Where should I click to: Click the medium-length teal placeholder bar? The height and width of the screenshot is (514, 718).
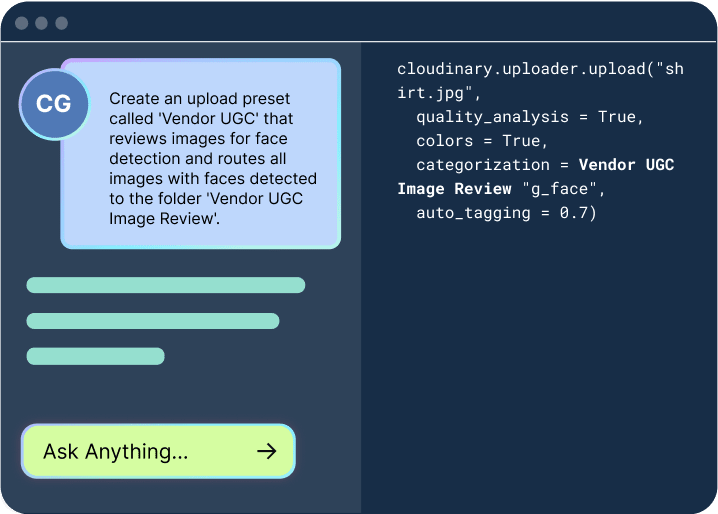tap(152, 321)
